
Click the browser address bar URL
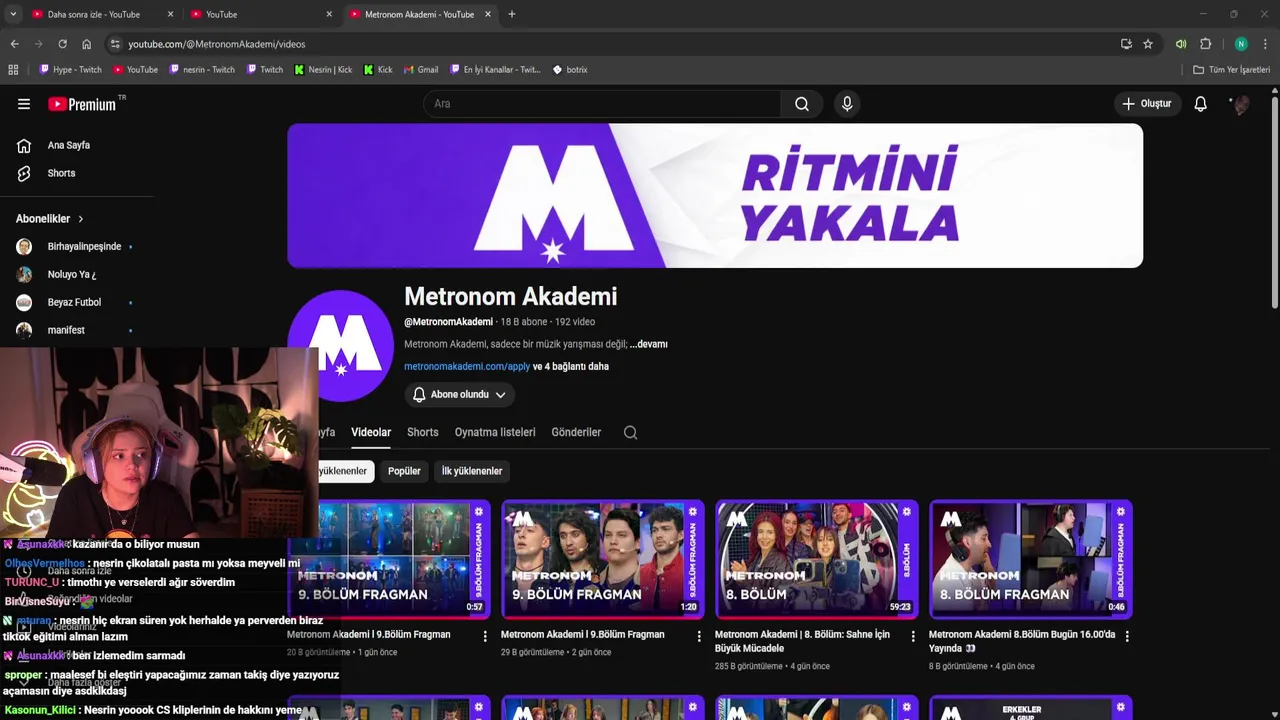(x=216, y=44)
